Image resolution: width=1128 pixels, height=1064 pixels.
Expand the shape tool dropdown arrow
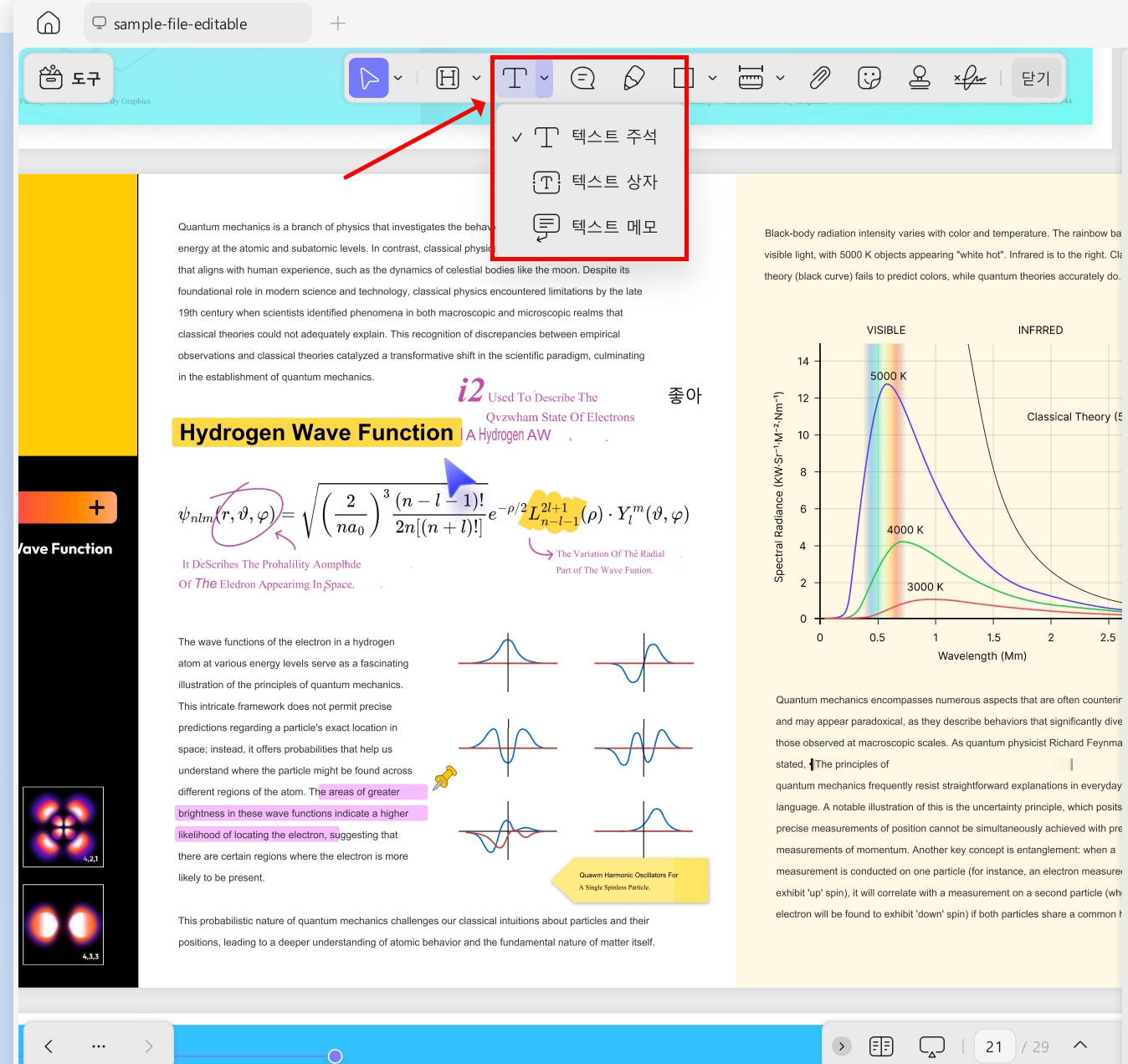(x=712, y=78)
